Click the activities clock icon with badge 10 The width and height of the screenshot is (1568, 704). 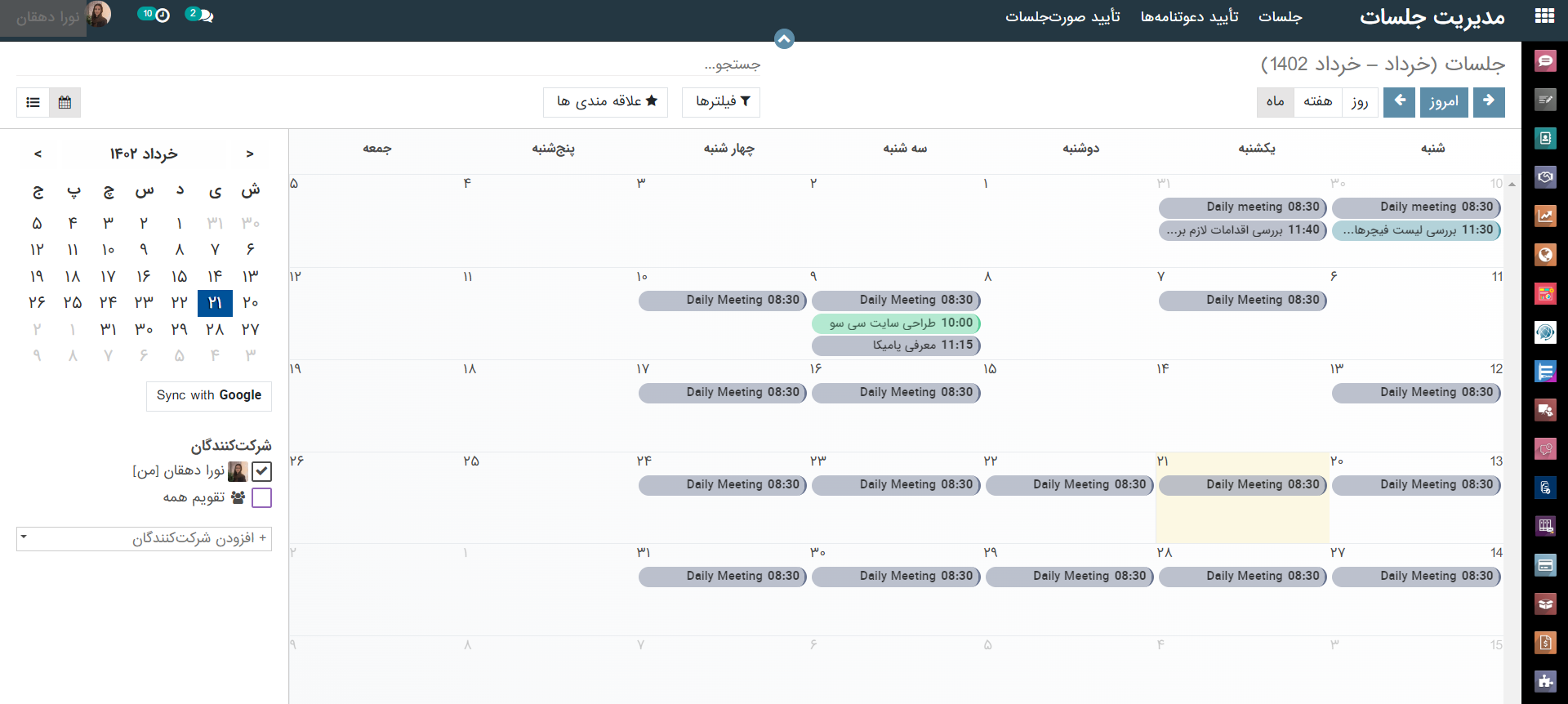pos(162,15)
